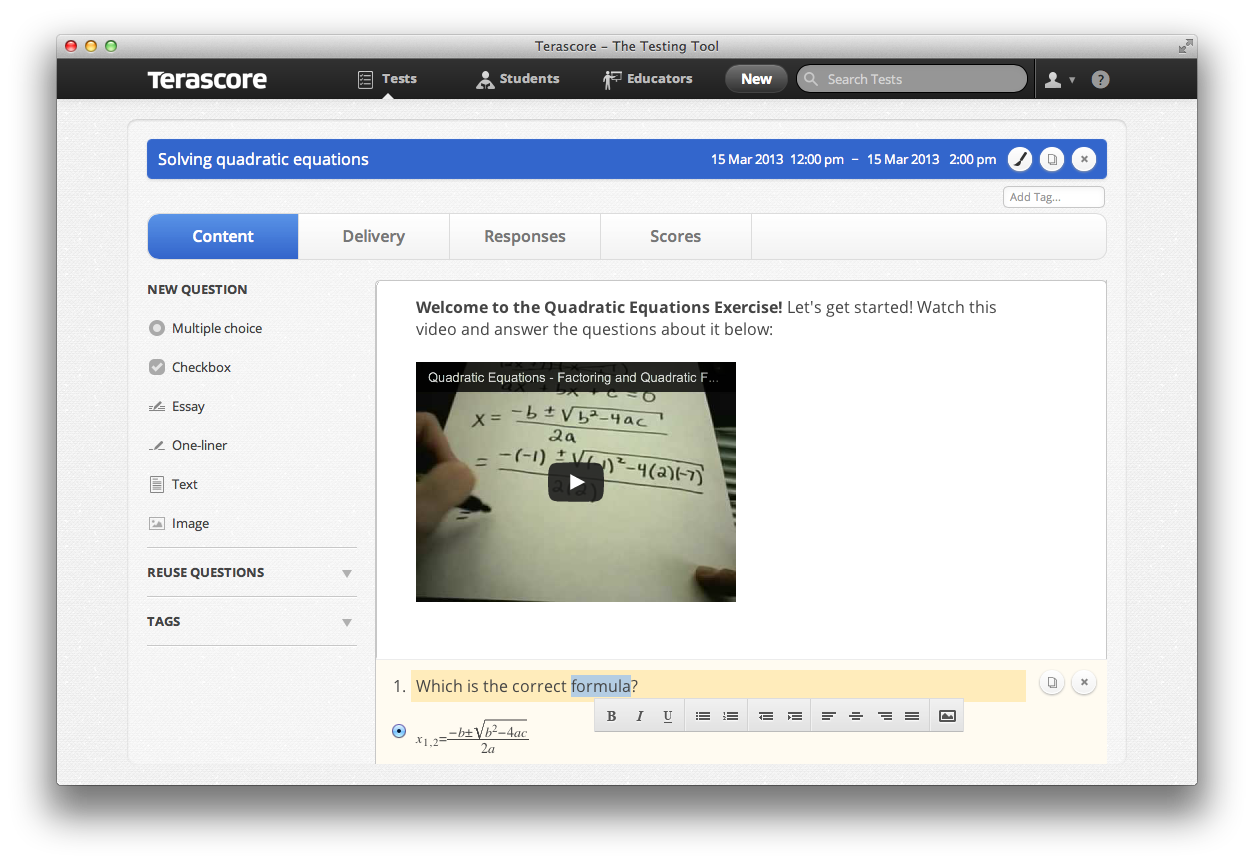Select the first answer radio button
This screenshot has height=864, width=1254.
point(399,732)
